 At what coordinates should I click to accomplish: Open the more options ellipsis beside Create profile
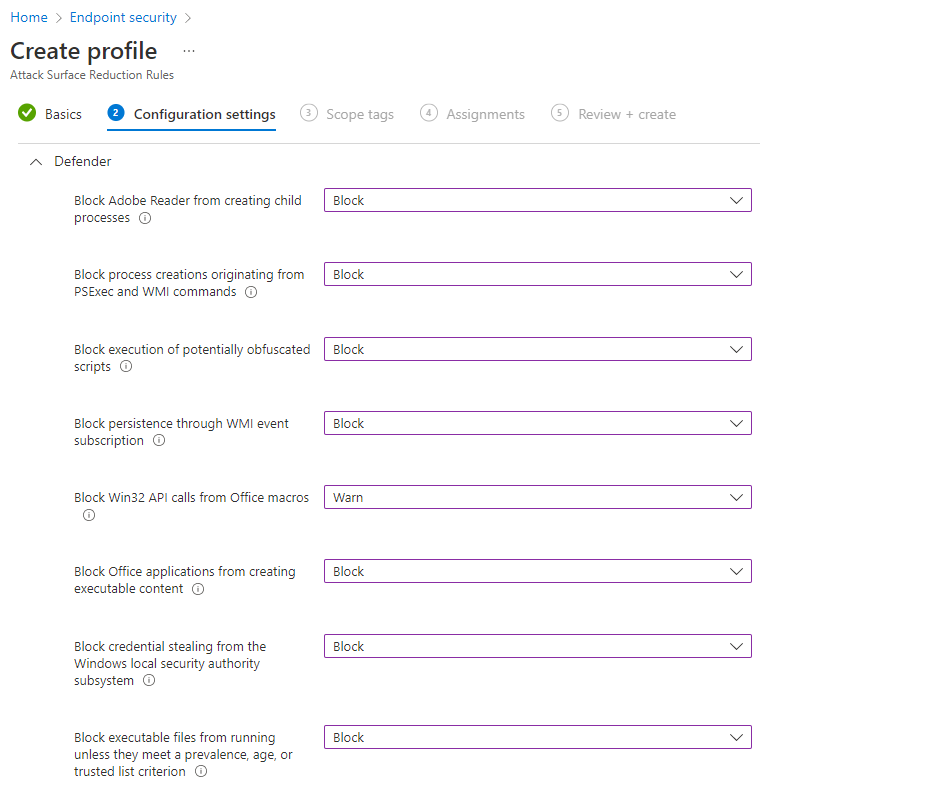tap(189, 51)
